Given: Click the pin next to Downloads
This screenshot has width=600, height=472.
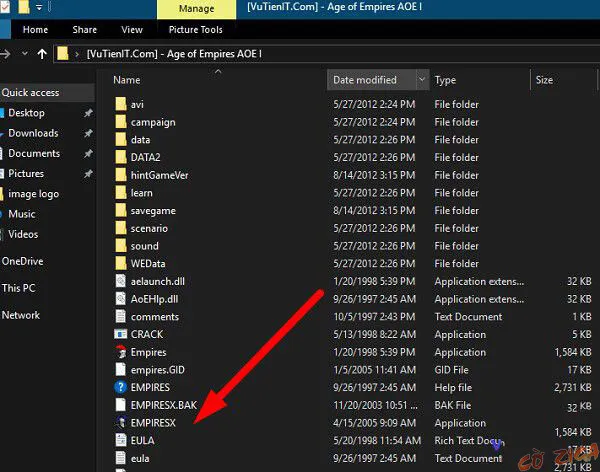Looking at the screenshot, I should point(88,134).
